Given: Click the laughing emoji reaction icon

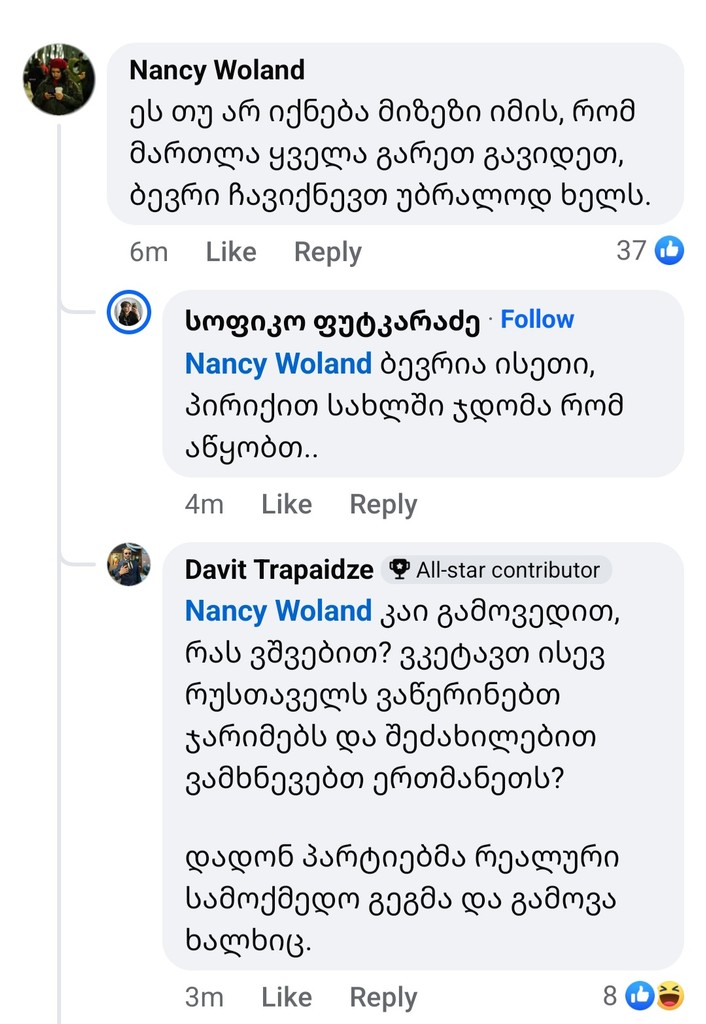Looking at the screenshot, I should click(x=669, y=995).
